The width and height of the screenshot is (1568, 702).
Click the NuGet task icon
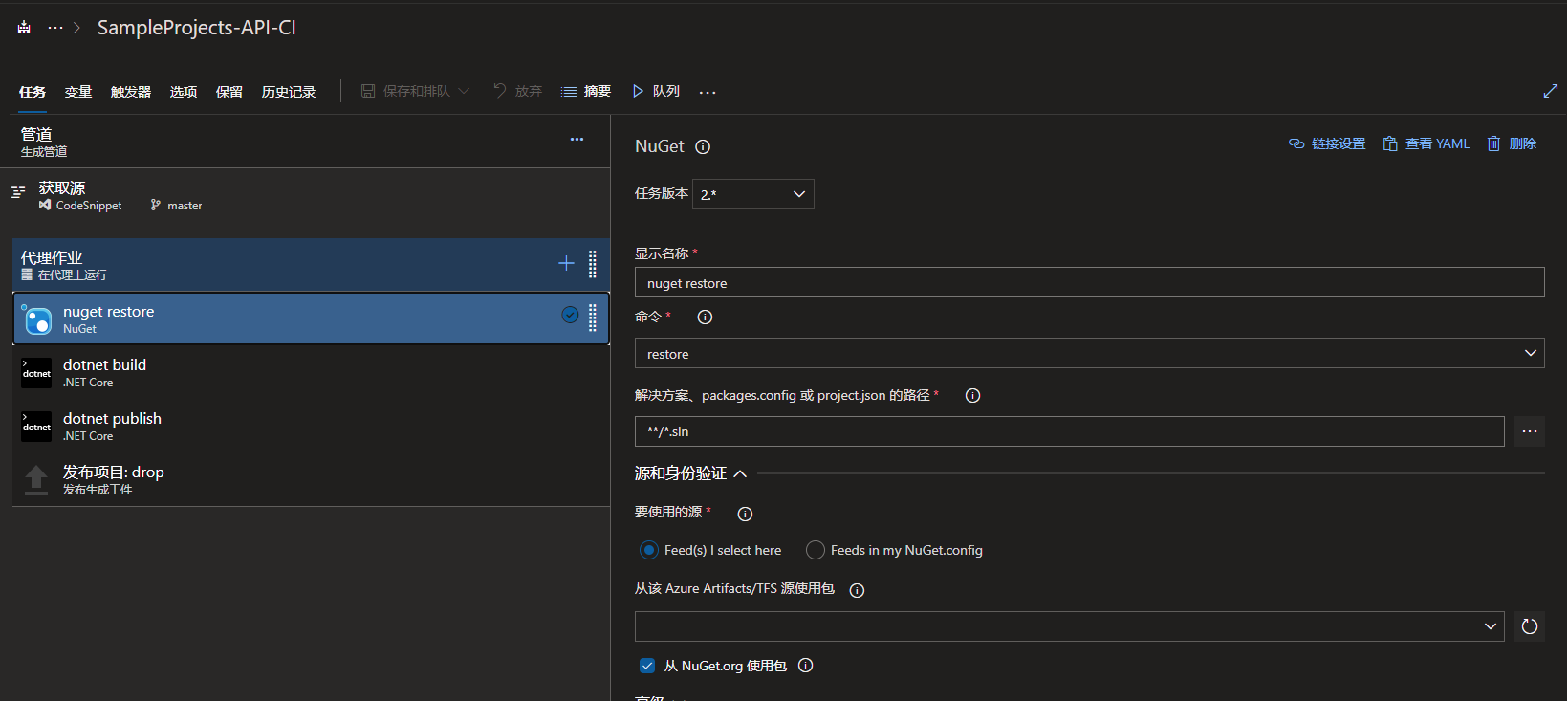[37, 320]
